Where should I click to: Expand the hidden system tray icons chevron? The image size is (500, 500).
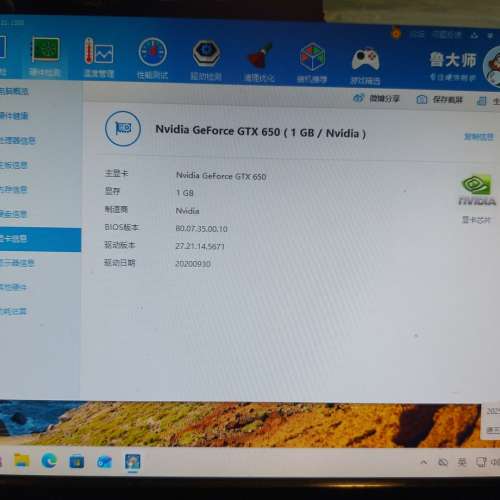[x=424, y=462]
